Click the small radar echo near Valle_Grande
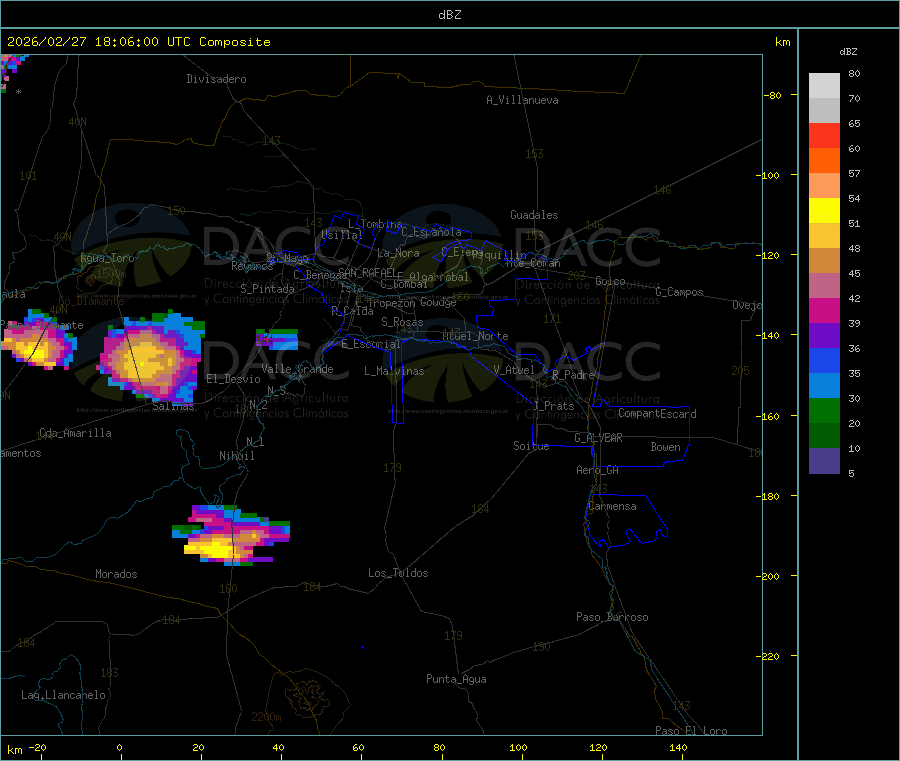 coord(277,339)
